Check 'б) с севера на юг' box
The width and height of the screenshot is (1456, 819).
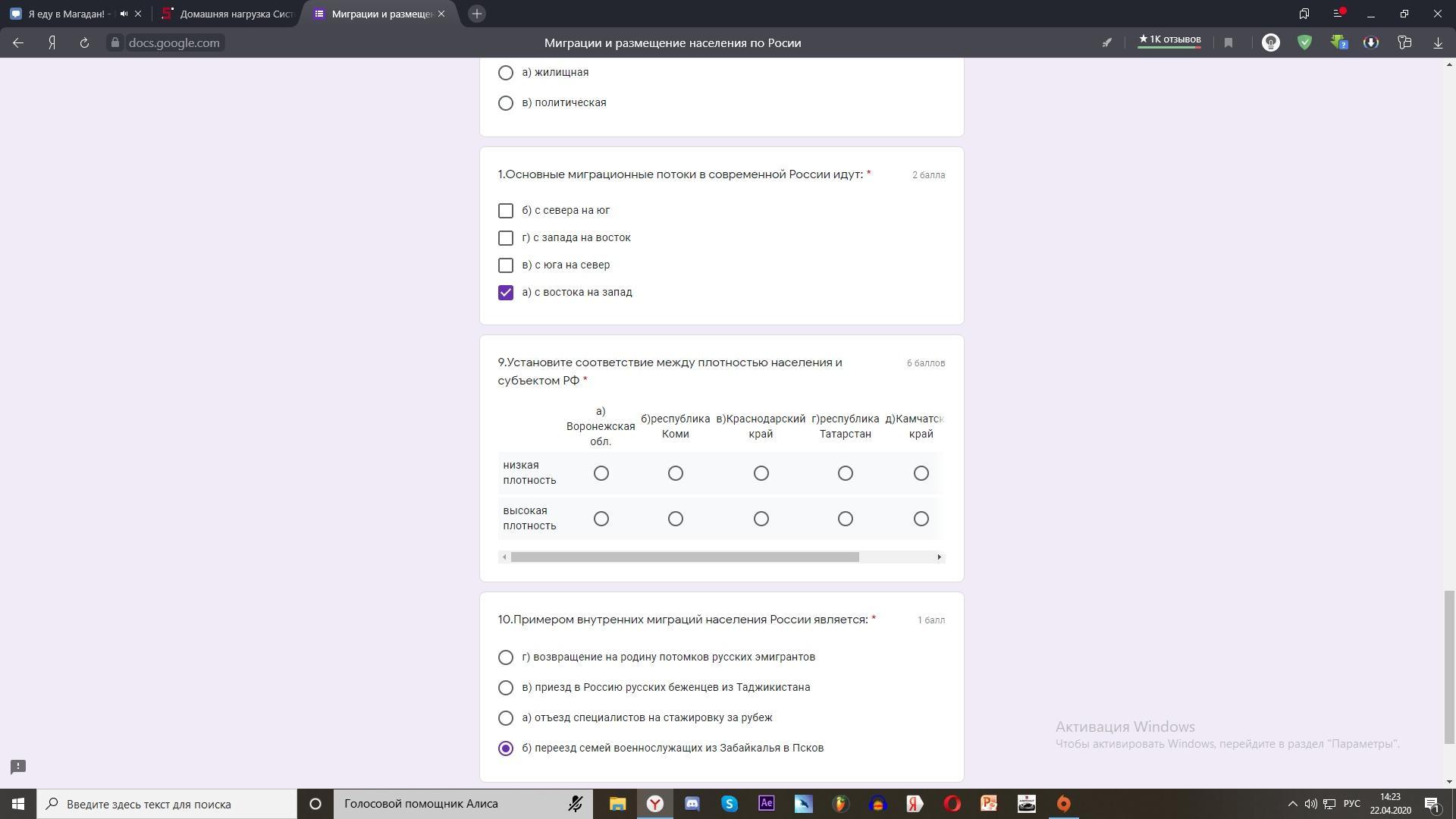[506, 211]
